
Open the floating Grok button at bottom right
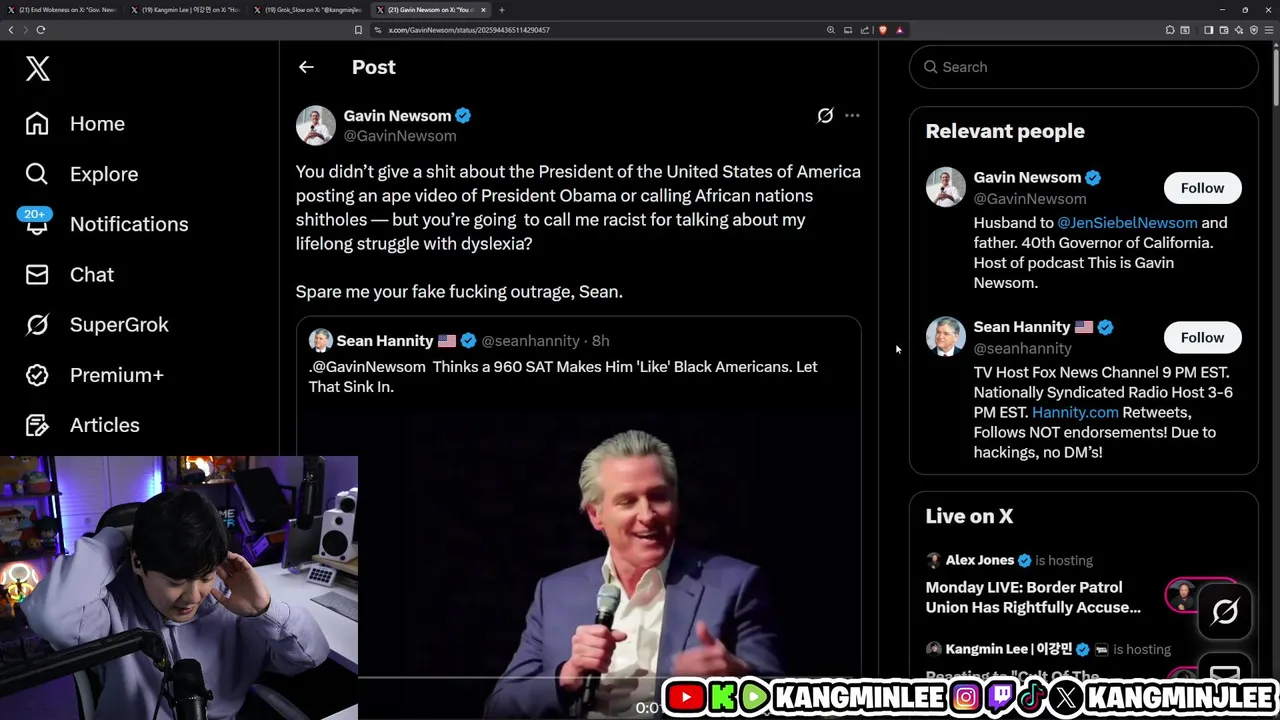point(1225,612)
